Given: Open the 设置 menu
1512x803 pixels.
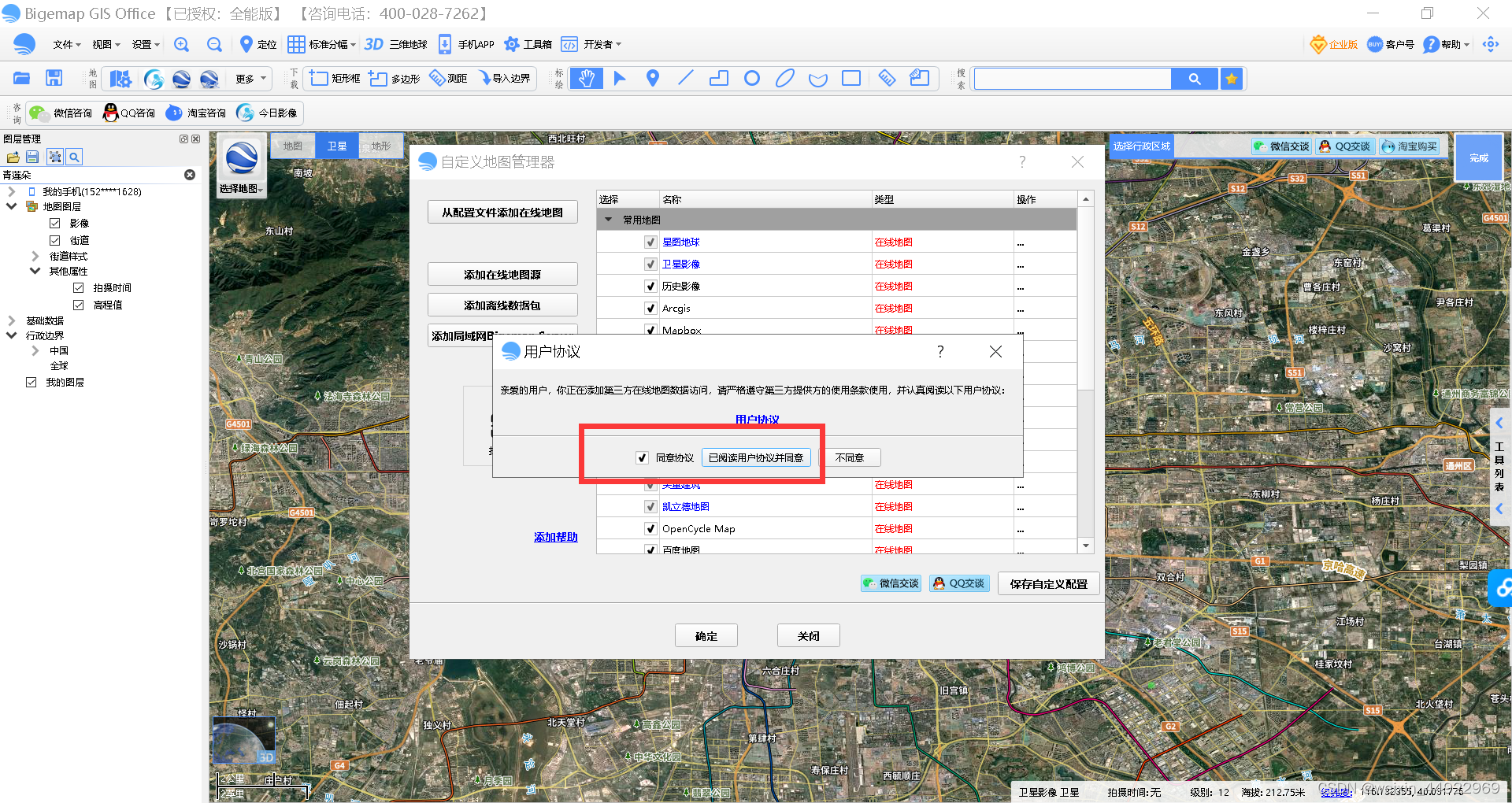Looking at the screenshot, I should point(146,45).
